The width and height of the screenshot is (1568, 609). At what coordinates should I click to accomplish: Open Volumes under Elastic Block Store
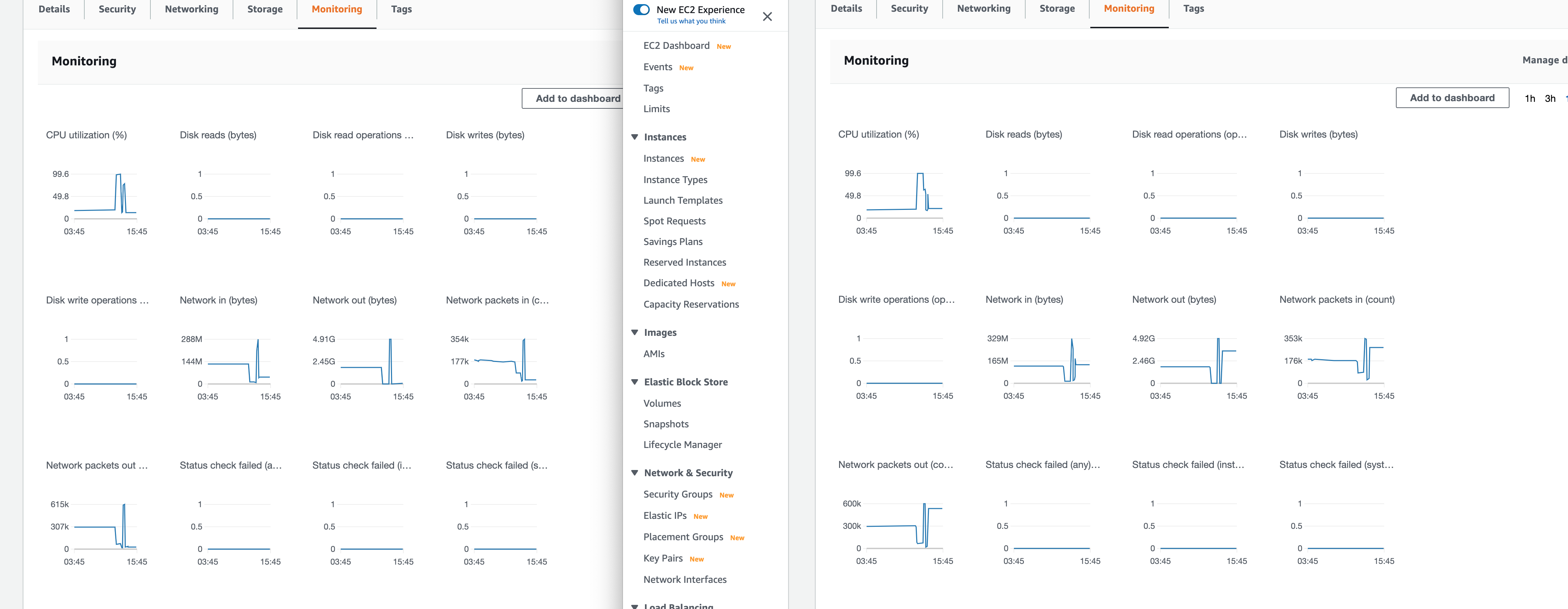pyautogui.click(x=662, y=403)
